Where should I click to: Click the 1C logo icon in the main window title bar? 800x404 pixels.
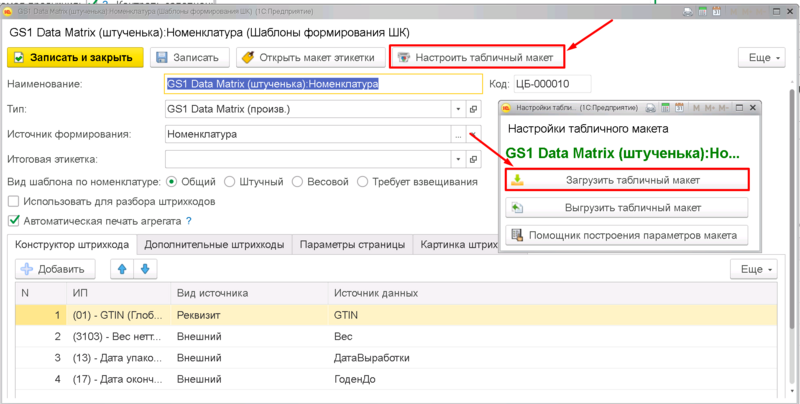8,11
